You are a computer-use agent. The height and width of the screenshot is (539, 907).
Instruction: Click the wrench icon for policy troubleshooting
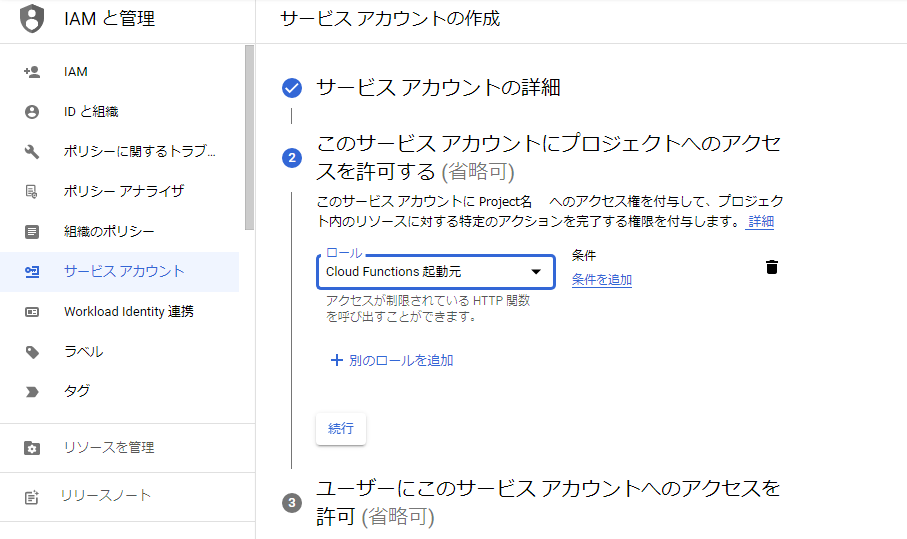click(x=32, y=152)
